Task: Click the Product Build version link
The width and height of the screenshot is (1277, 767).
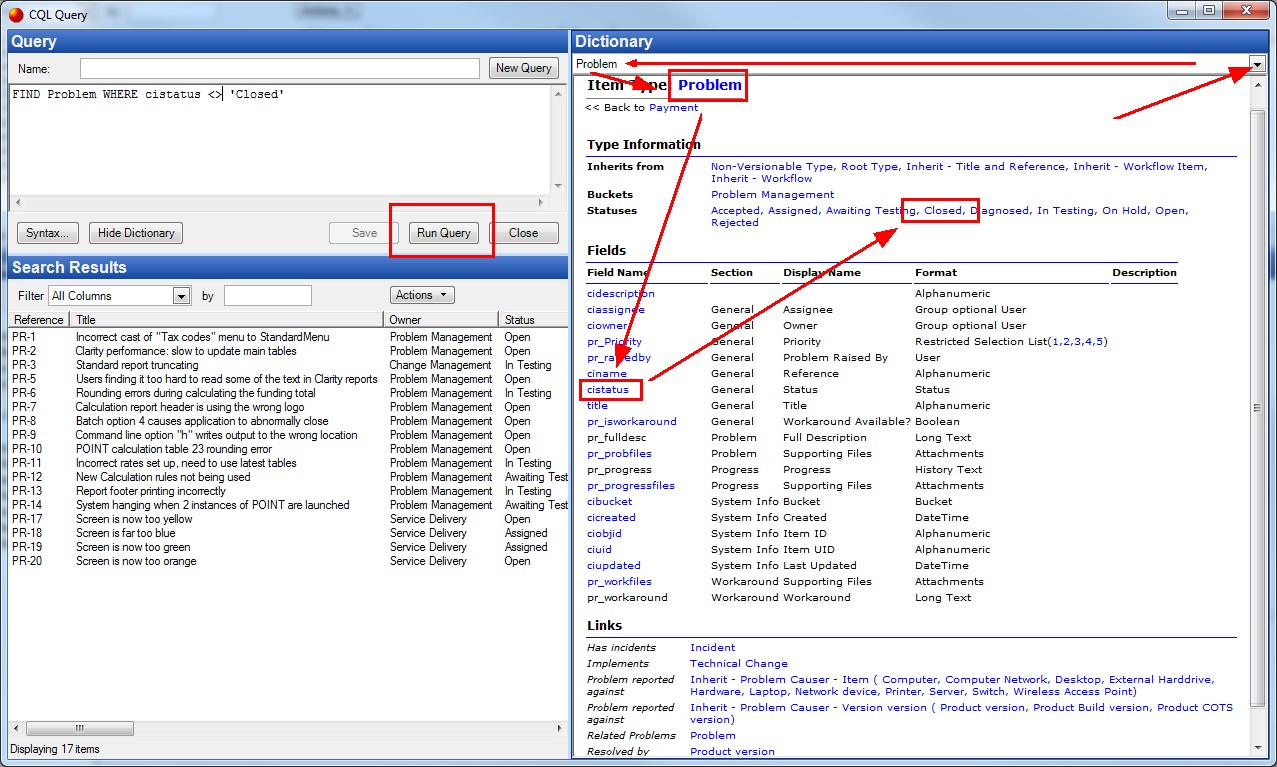Action: pos(1091,708)
